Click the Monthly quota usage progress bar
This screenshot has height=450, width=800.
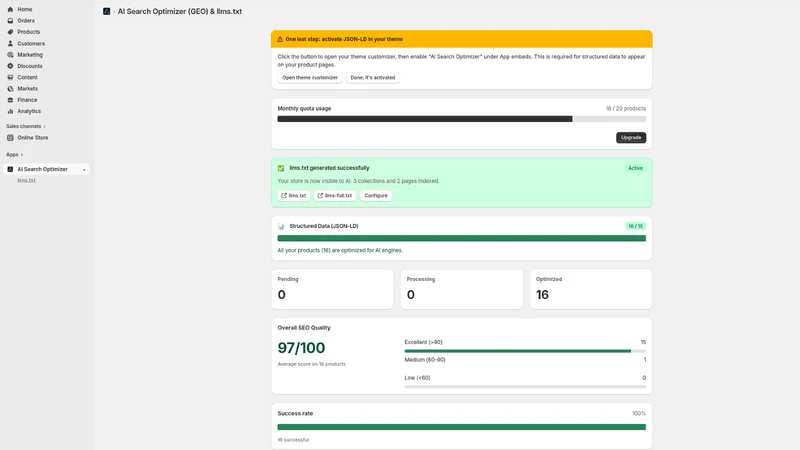pos(462,119)
